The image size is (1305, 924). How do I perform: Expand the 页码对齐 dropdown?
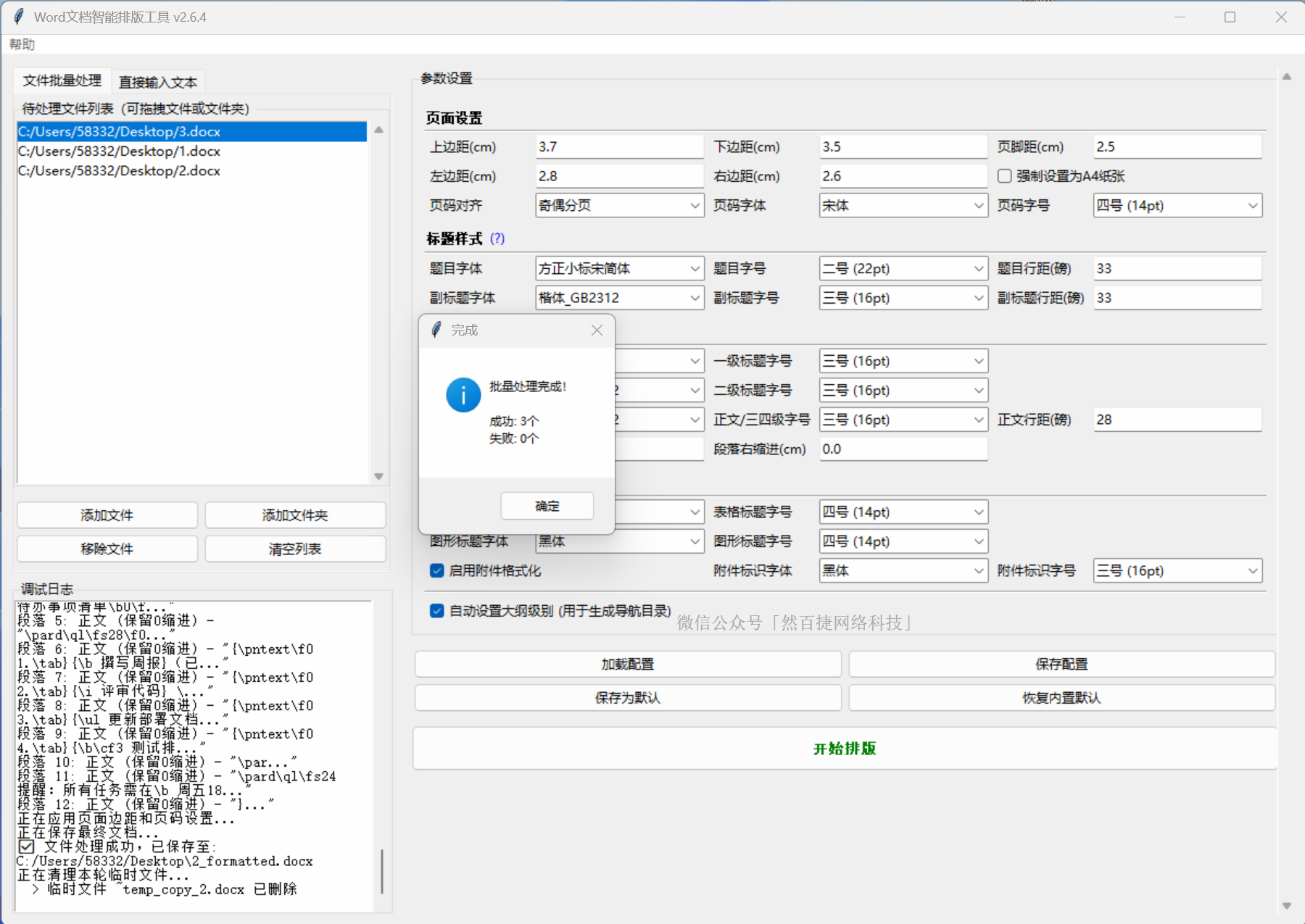point(619,206)
